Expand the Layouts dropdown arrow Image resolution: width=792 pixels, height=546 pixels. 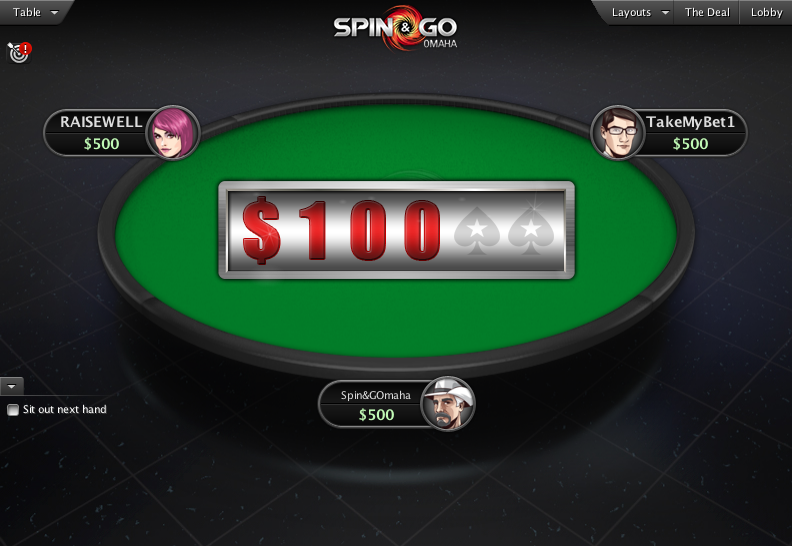point(665,13)
